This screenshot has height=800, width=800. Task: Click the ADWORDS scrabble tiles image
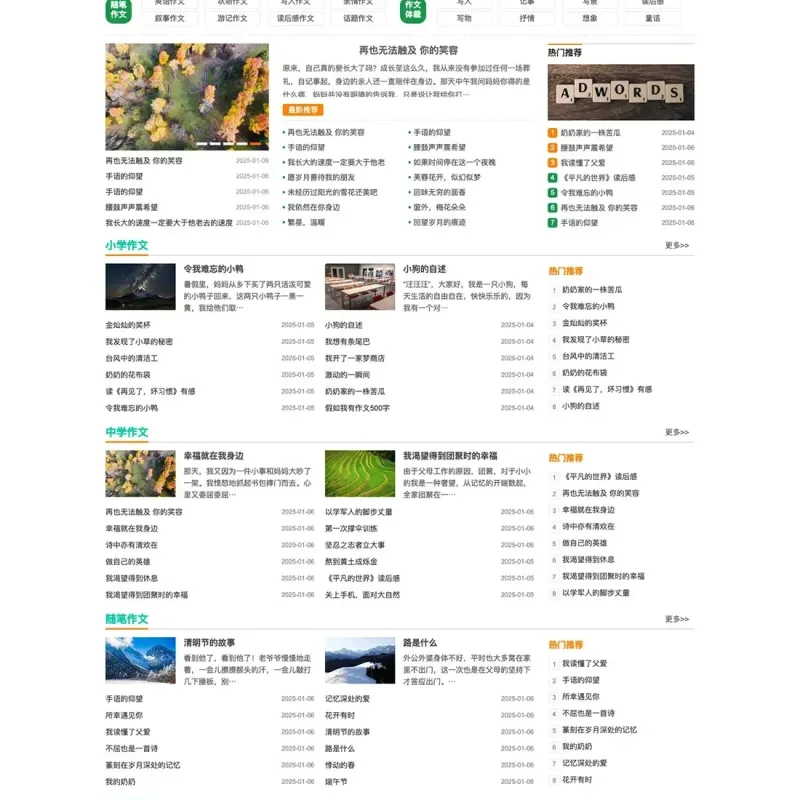pyautogui.click(x=621, y=92)
